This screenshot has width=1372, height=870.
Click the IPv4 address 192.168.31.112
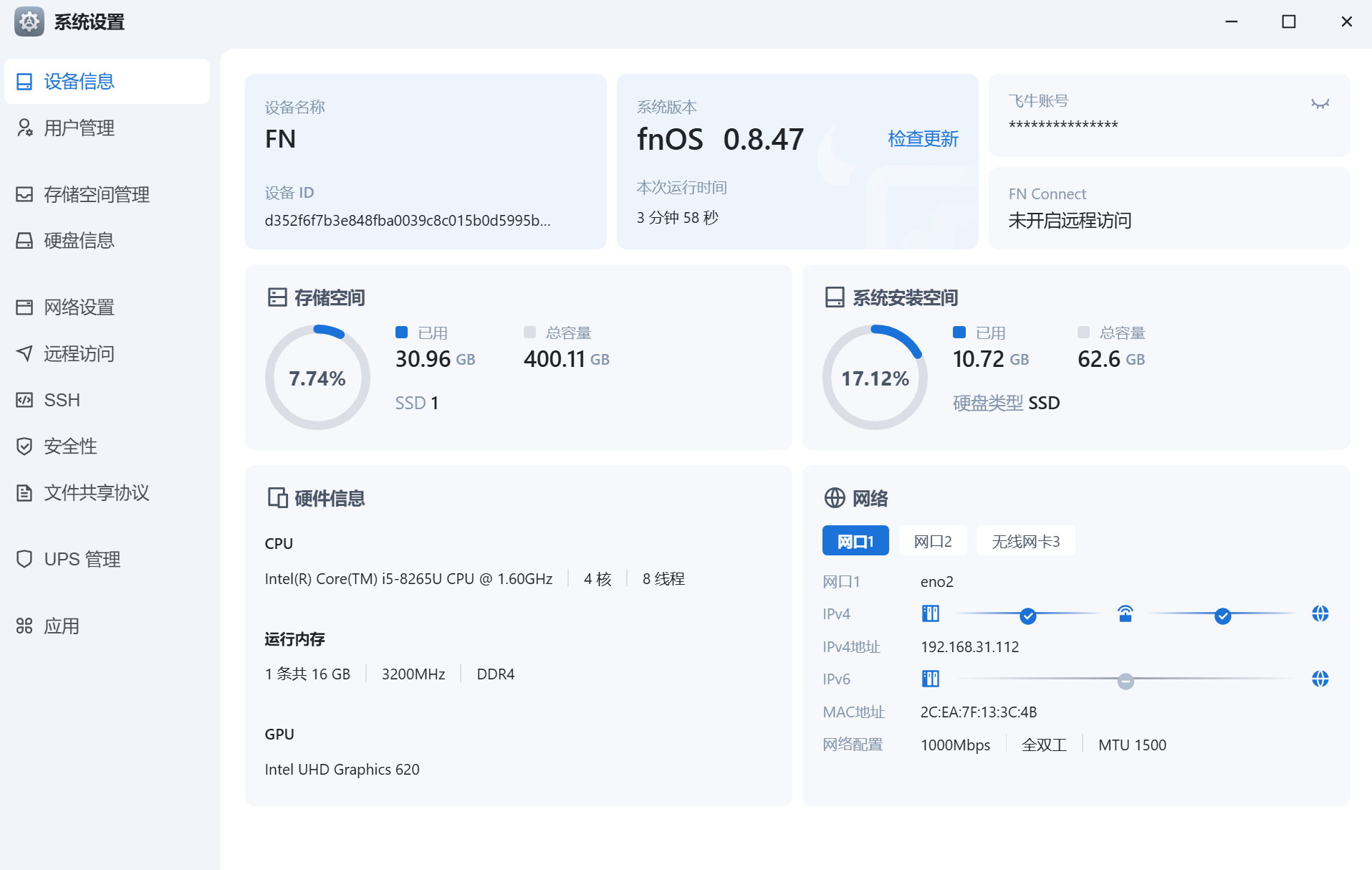tap(969, 647)
